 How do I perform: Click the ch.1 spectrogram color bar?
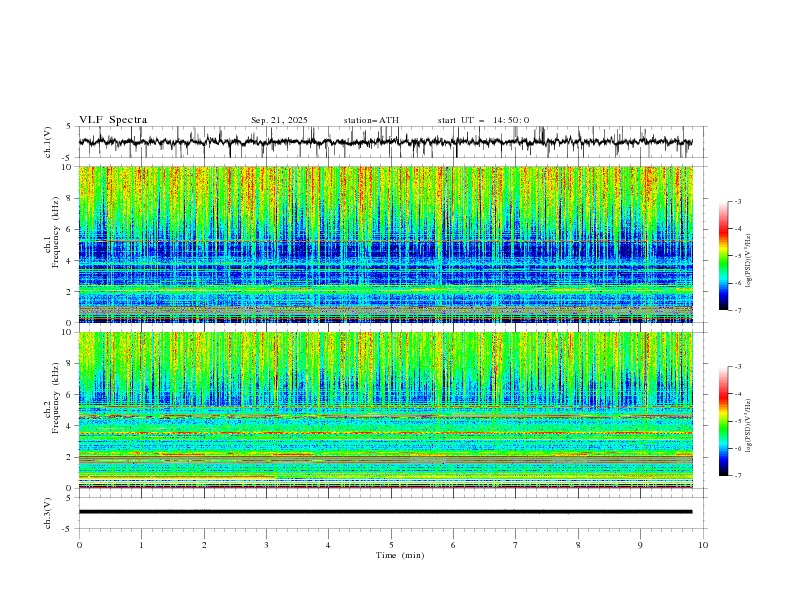(723, 256)
